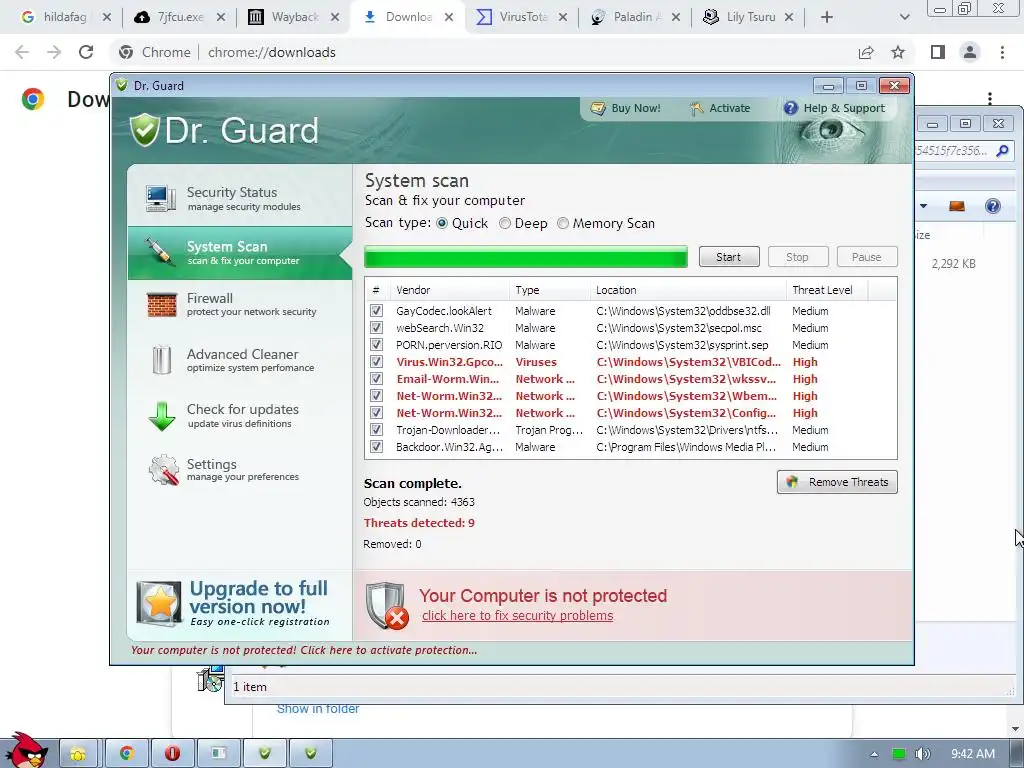Open Chrome from the taskbar
Image resolution: width=1024 pixels, height=768 pixels.
pos(127,754)
